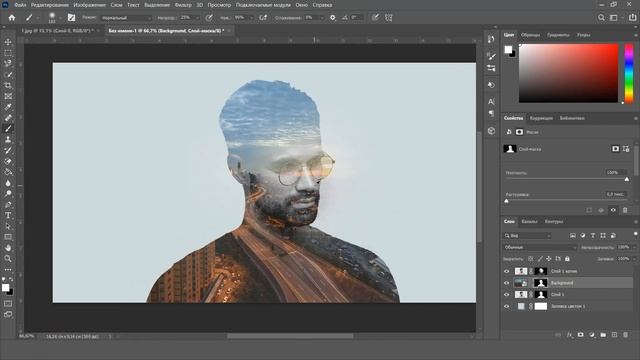Select the Horizontal Type tool
This screenshot has height=360, width=640.
tap(8, 216)
